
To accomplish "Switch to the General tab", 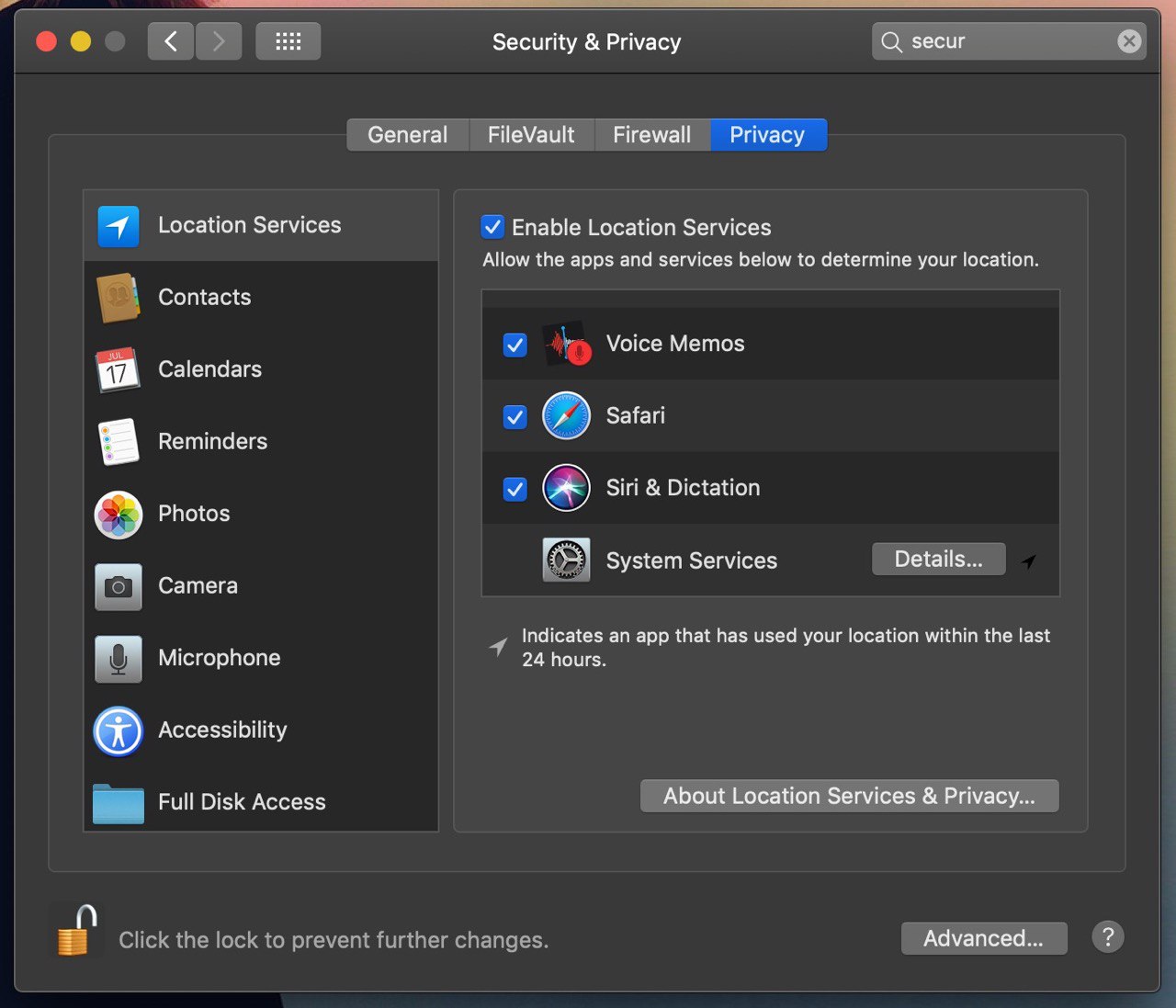I will point(408,135).
